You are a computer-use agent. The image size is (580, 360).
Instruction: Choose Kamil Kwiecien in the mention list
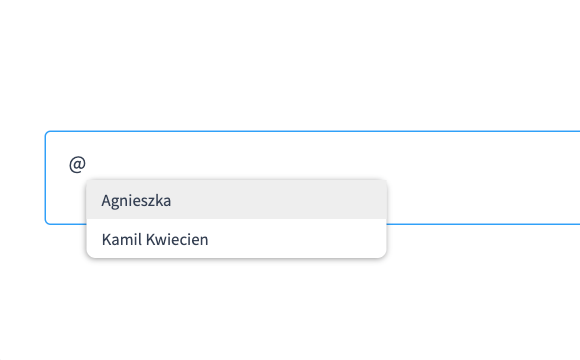[236, 239]
